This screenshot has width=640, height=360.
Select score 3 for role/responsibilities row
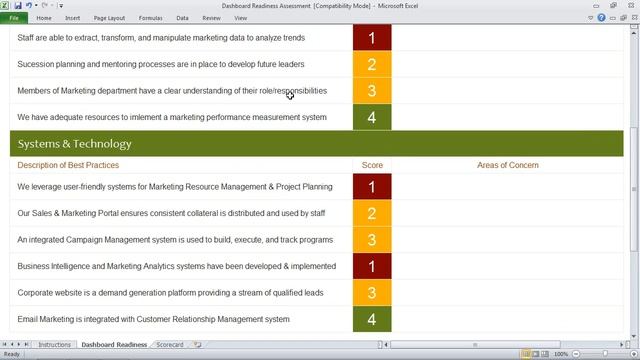372,91
